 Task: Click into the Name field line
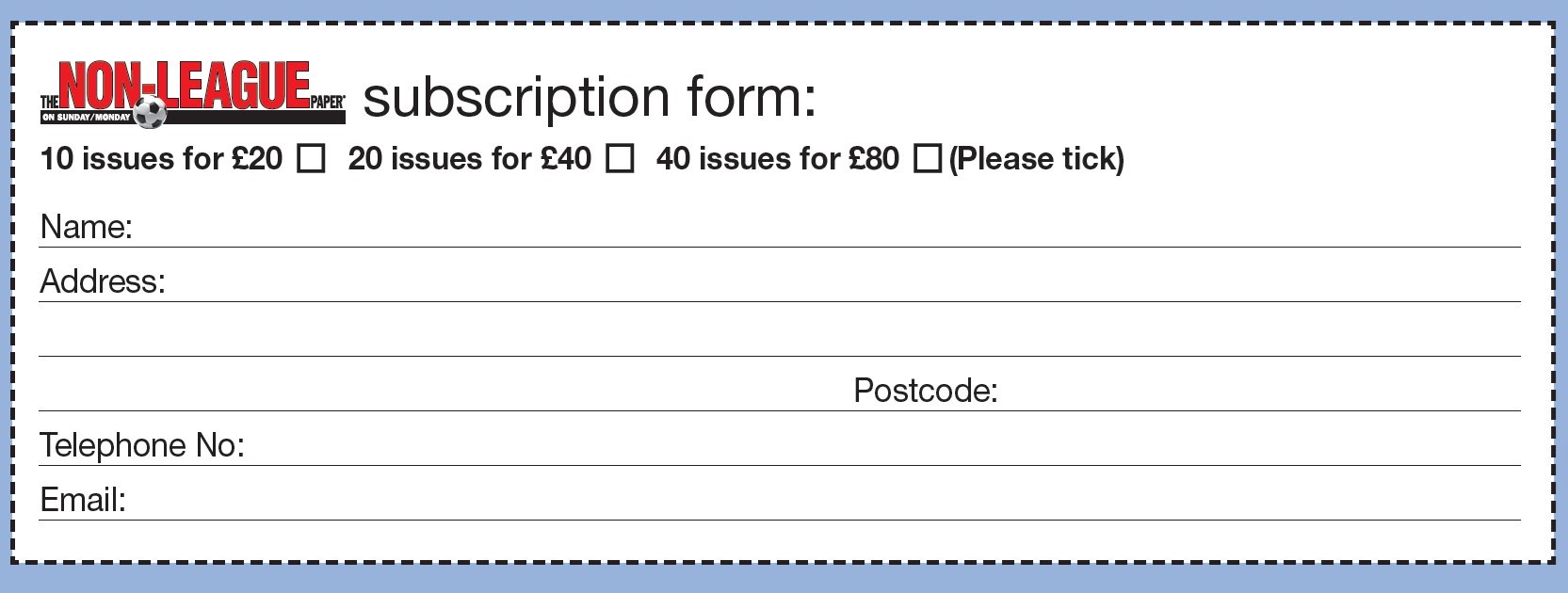point(819,230)
